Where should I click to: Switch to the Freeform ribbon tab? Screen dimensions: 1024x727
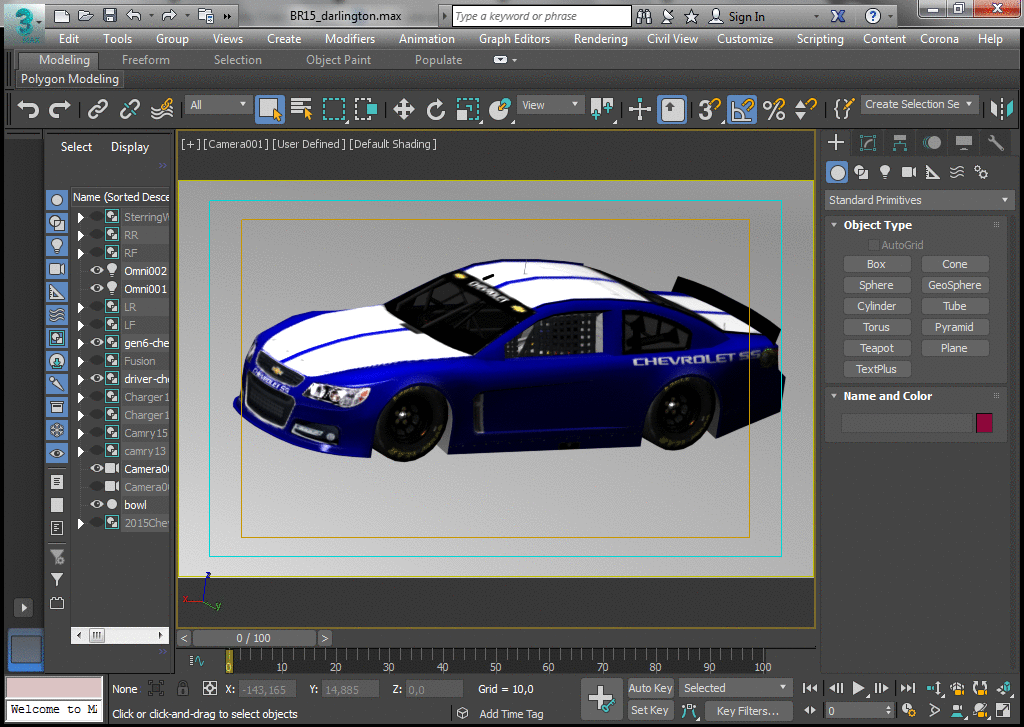tap(146, 60)
